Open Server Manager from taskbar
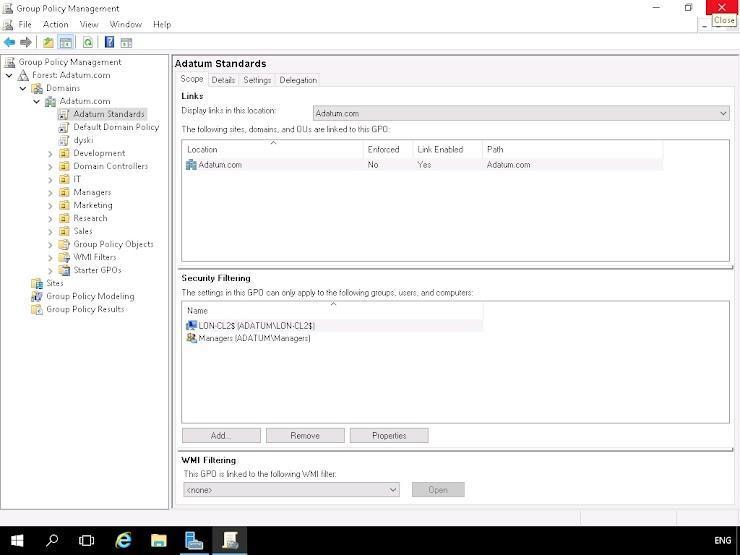The width and height of the screenshot is (740, 555). (193, 540)
